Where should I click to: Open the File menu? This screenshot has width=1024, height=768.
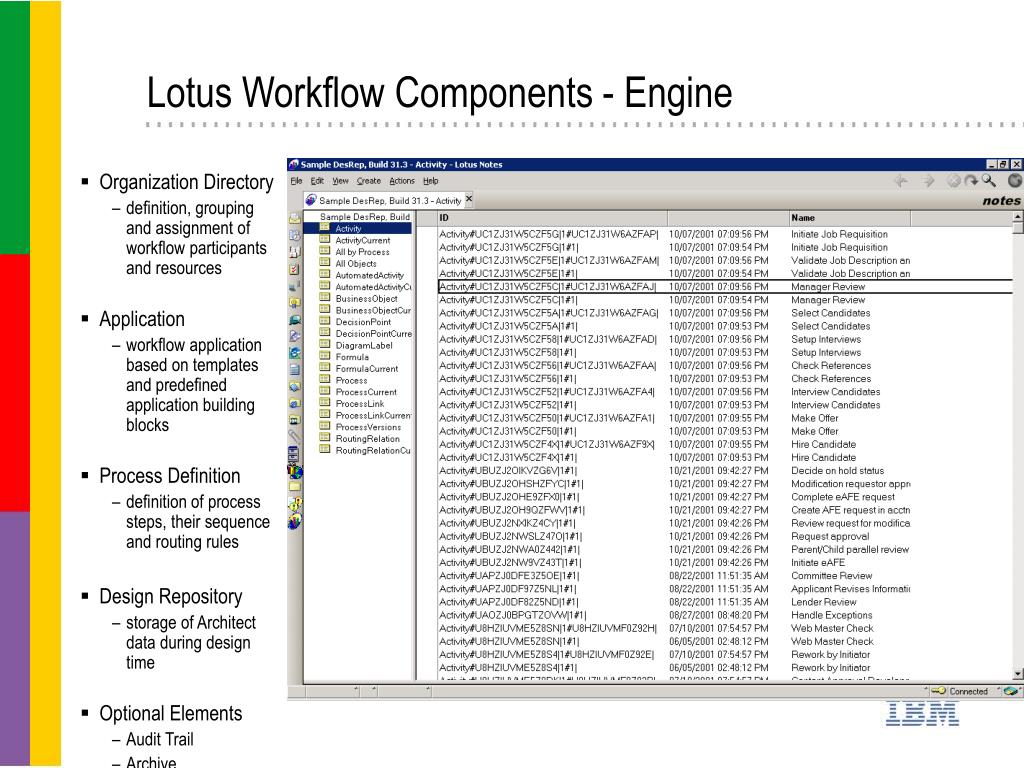pyautogui.click(x=296, y=181)
